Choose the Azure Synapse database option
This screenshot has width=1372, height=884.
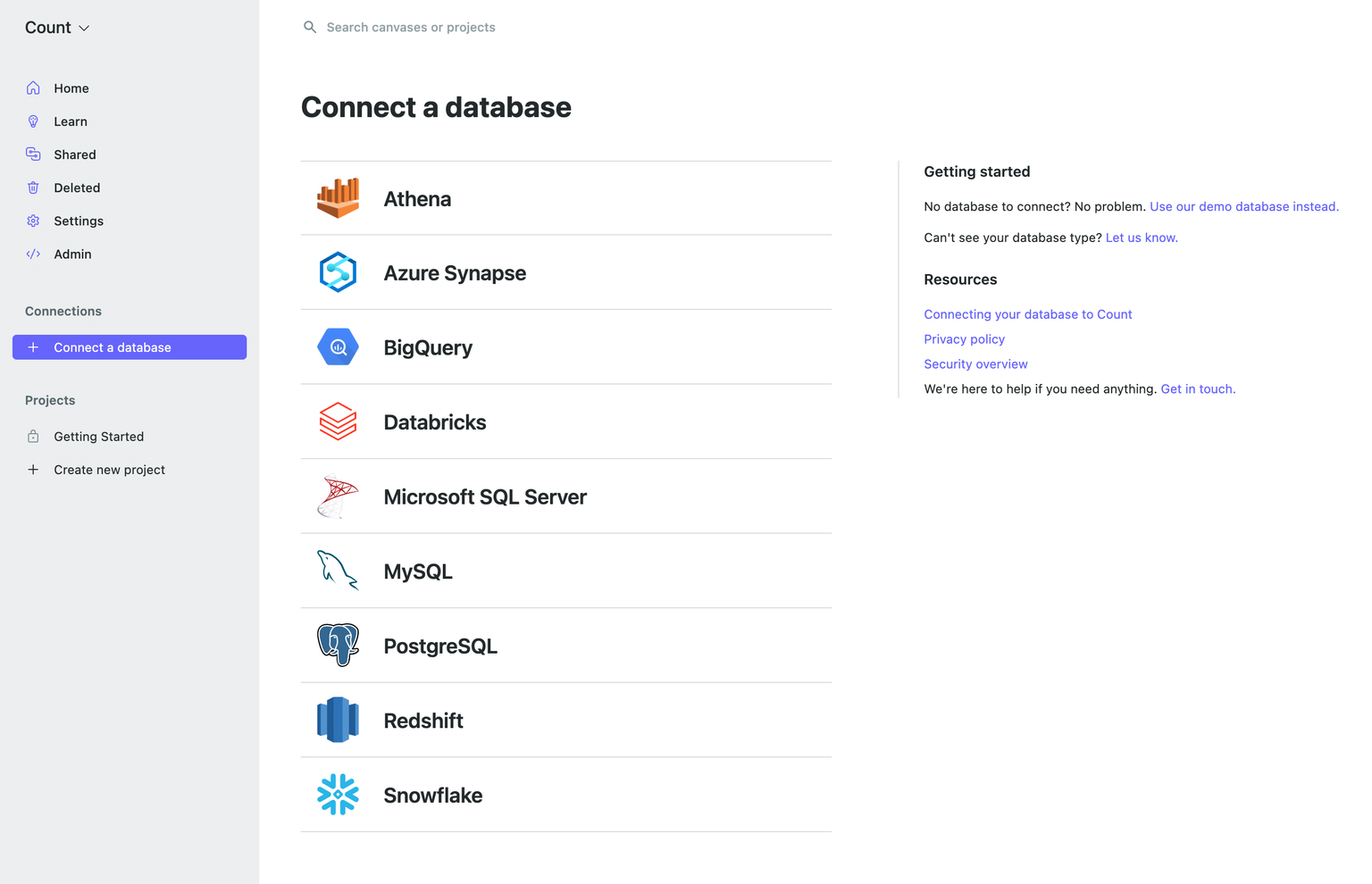tap(565, 272)
